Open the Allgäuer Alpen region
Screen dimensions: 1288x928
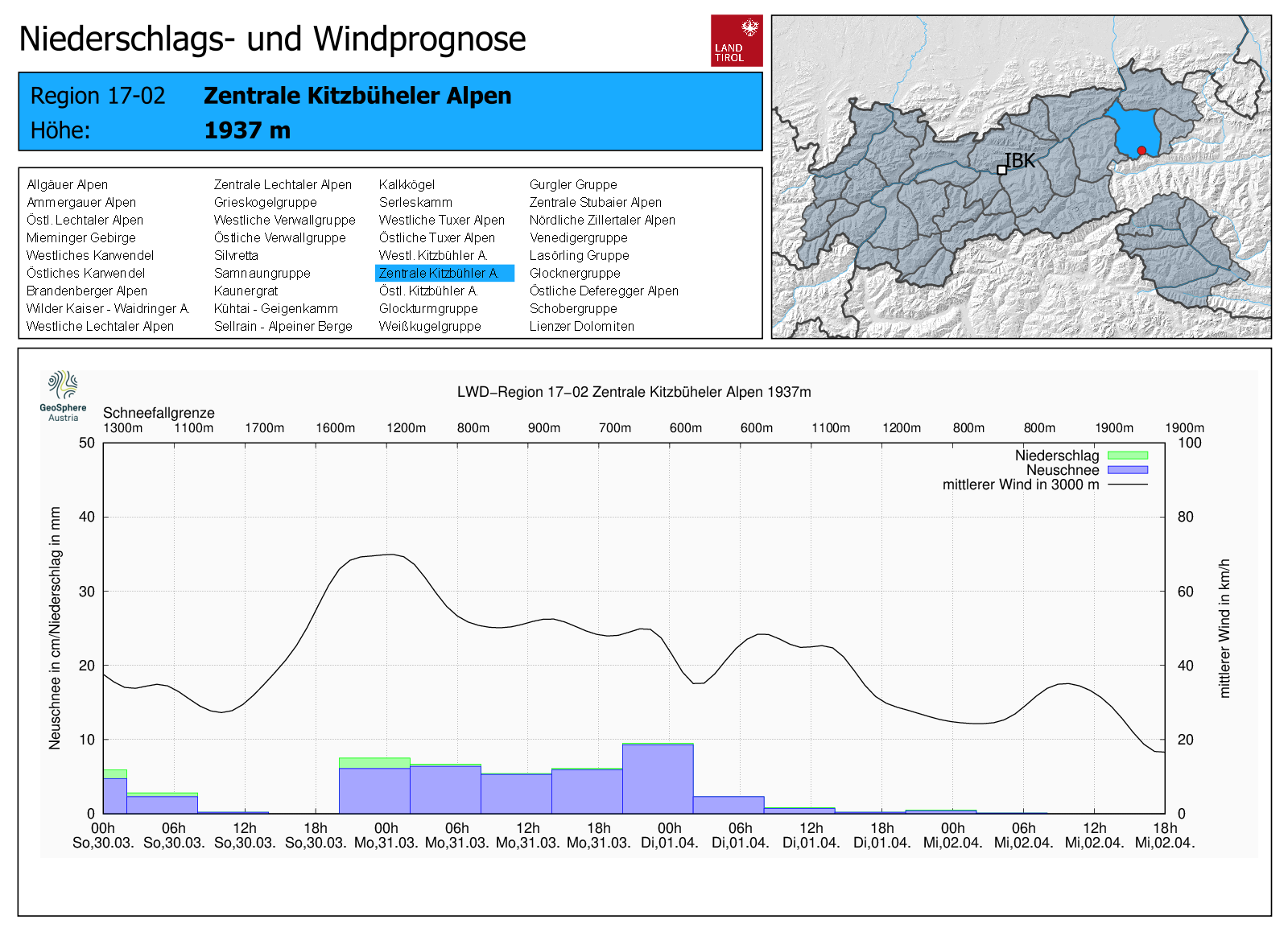point(68,185)
